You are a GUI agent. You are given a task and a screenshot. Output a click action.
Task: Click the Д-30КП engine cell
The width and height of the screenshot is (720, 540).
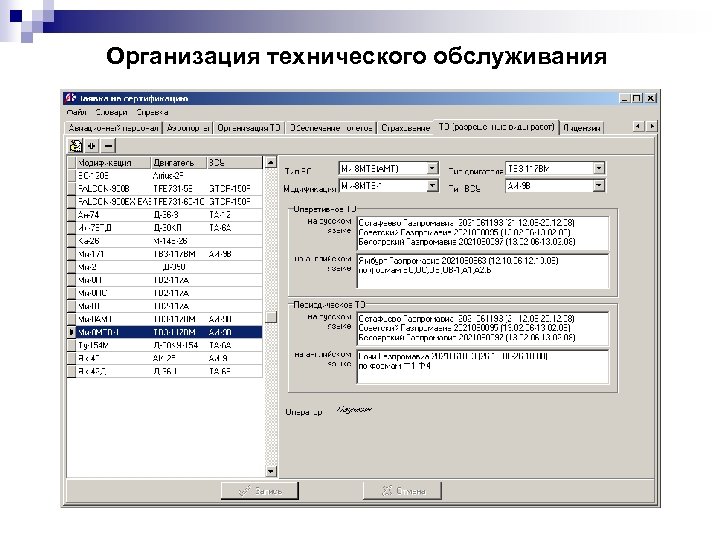(x=179, y=228)
